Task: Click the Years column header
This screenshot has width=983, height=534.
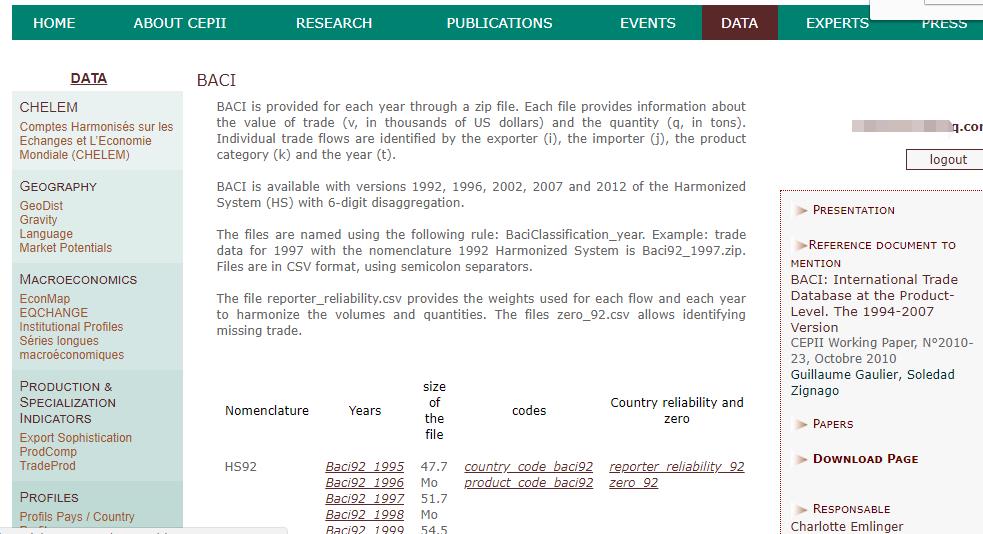Action: [x=365, y=411]
